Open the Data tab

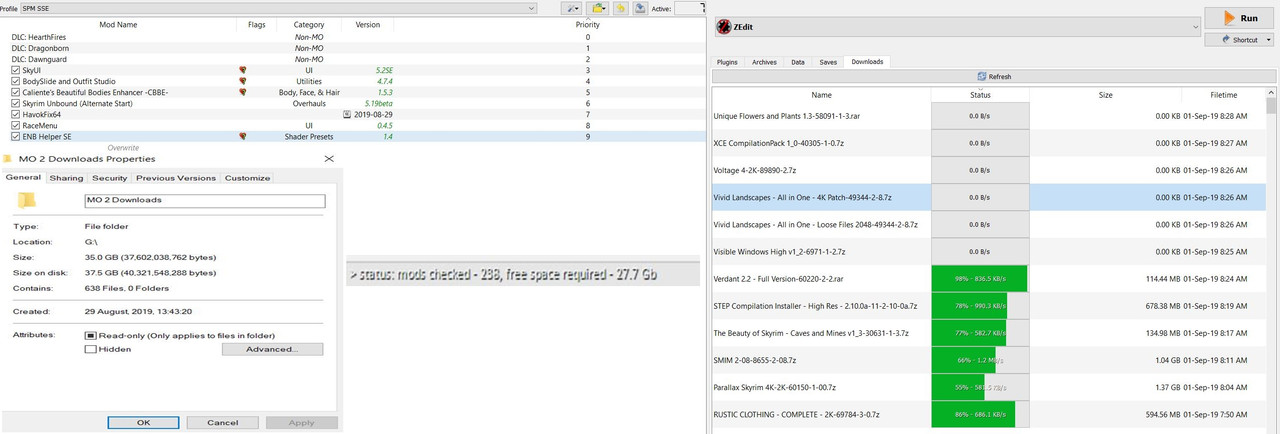pyautogui.click(x=797, y=62)
